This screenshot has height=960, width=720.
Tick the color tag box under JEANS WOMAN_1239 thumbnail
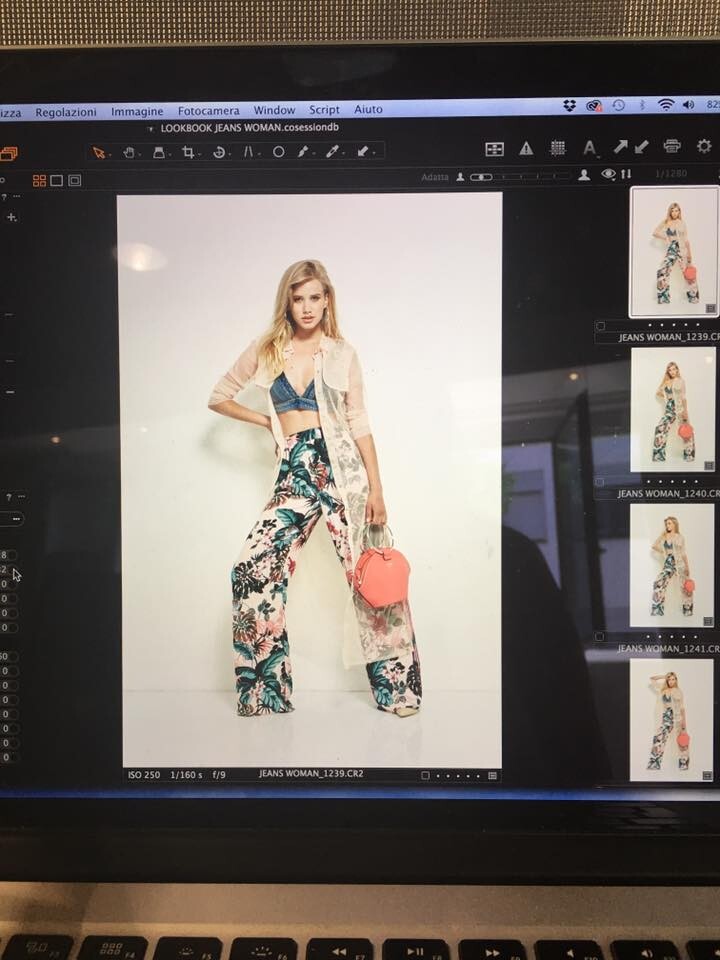[600, 325]
